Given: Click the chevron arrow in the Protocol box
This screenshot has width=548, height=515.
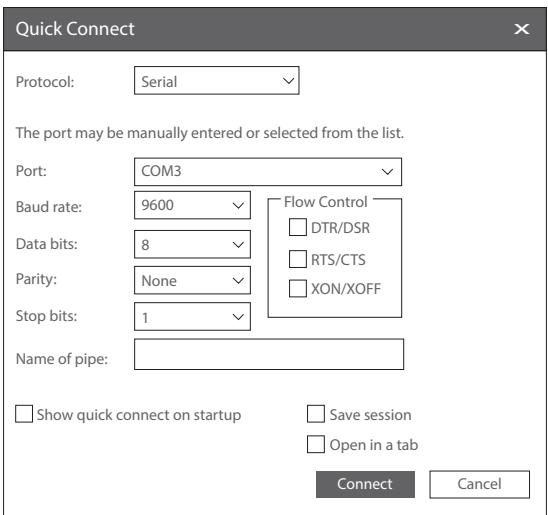Looking at the screenshot, I should (x=288, y=81).
